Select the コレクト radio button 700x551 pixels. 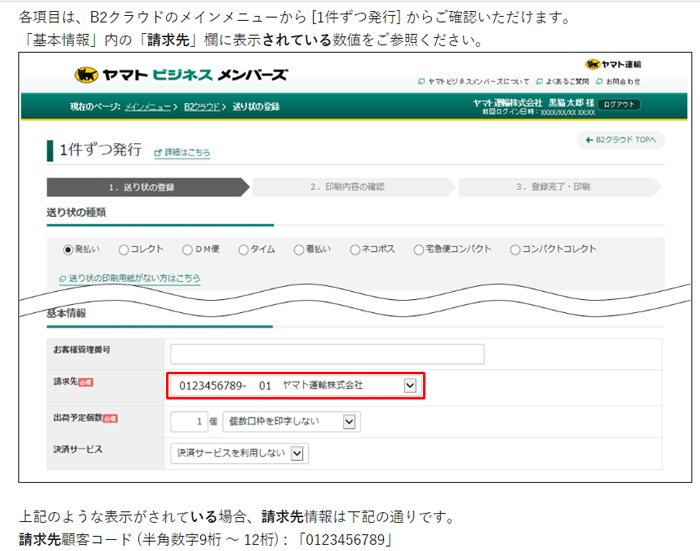click(x=124, y=250)
